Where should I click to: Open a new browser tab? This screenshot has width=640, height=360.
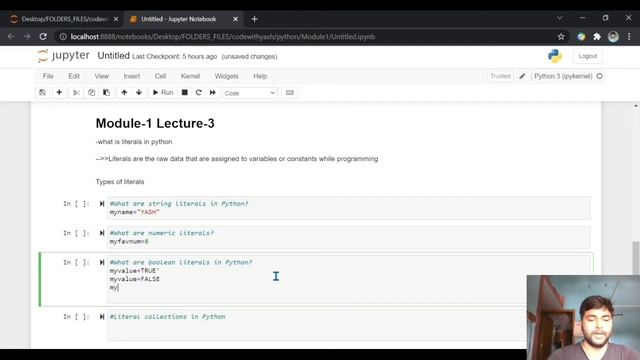point(254,19)
